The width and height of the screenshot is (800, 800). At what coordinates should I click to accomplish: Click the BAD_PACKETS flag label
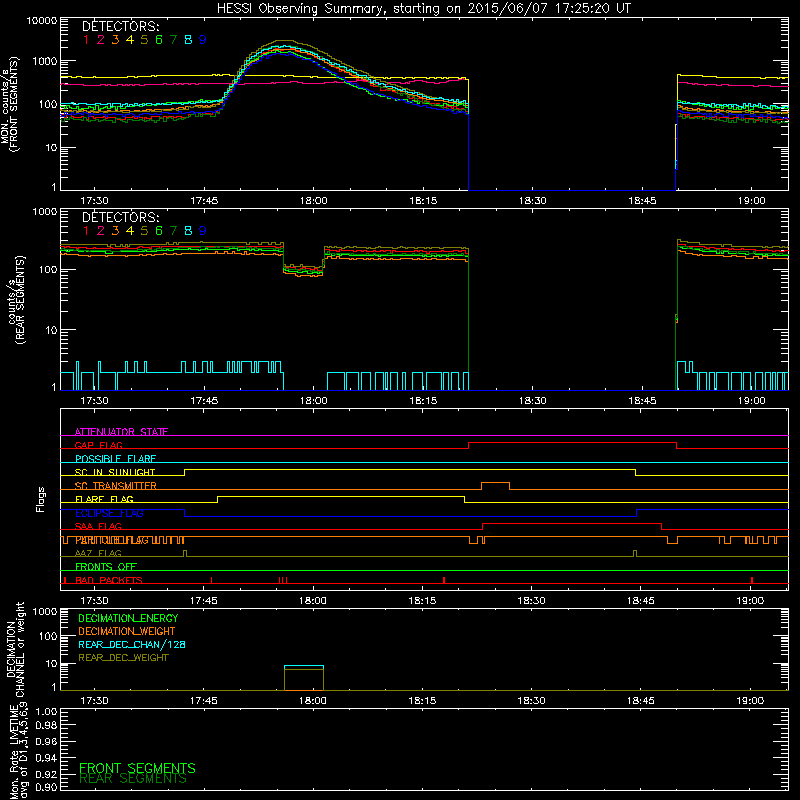pos(109,580)
